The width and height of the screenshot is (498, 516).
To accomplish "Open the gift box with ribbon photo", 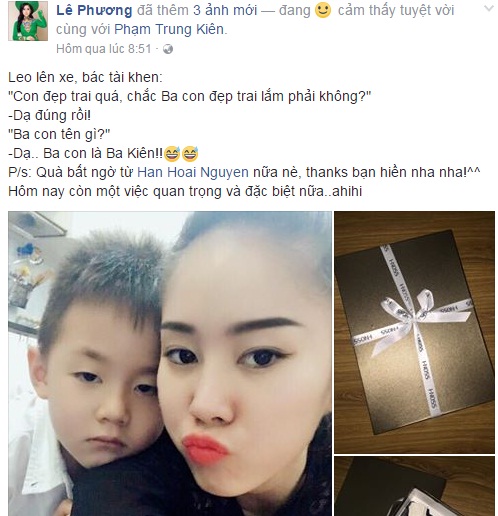I will point(414,332).
